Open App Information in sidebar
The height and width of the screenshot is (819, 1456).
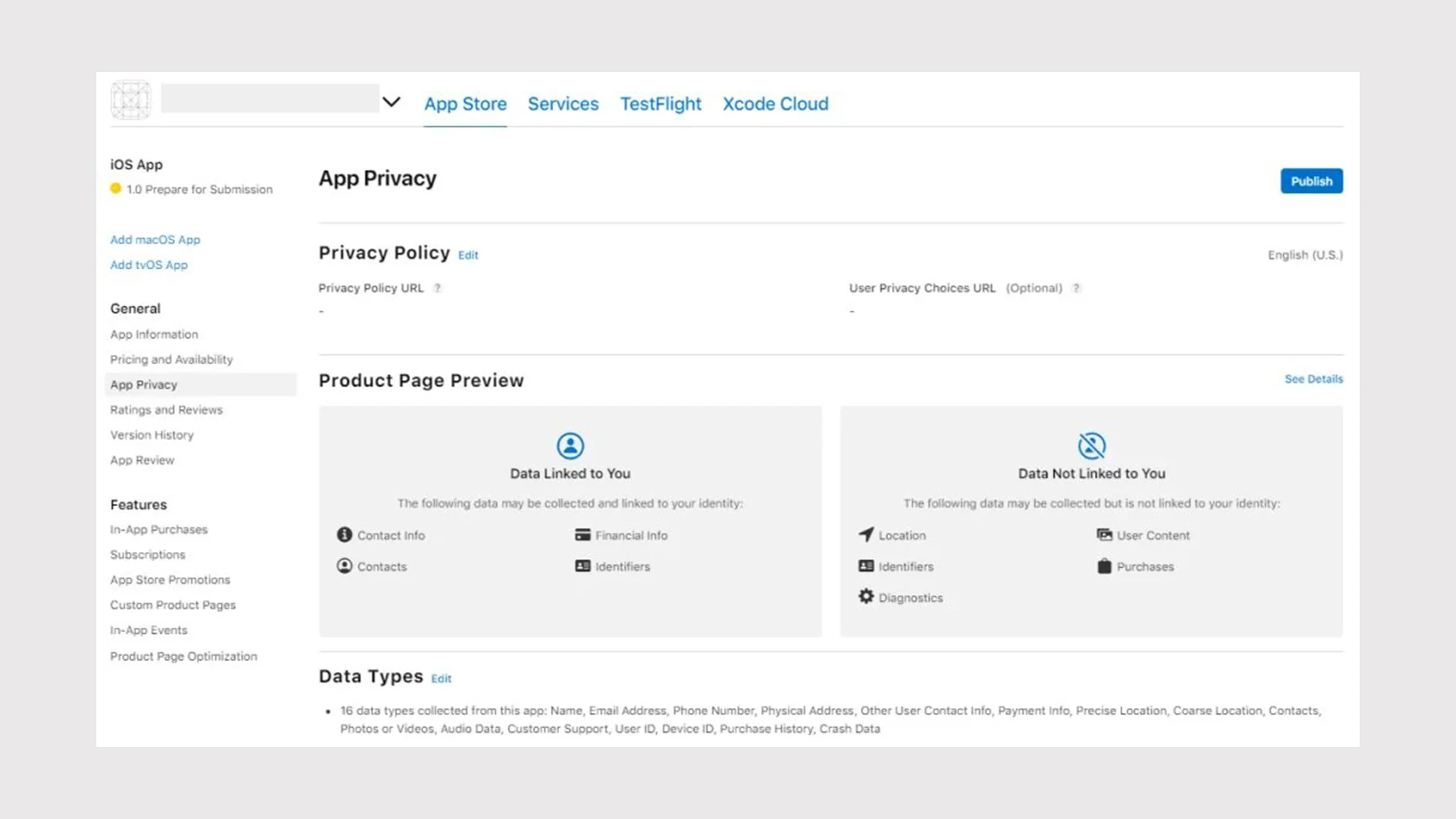click(x=154, y=334)
